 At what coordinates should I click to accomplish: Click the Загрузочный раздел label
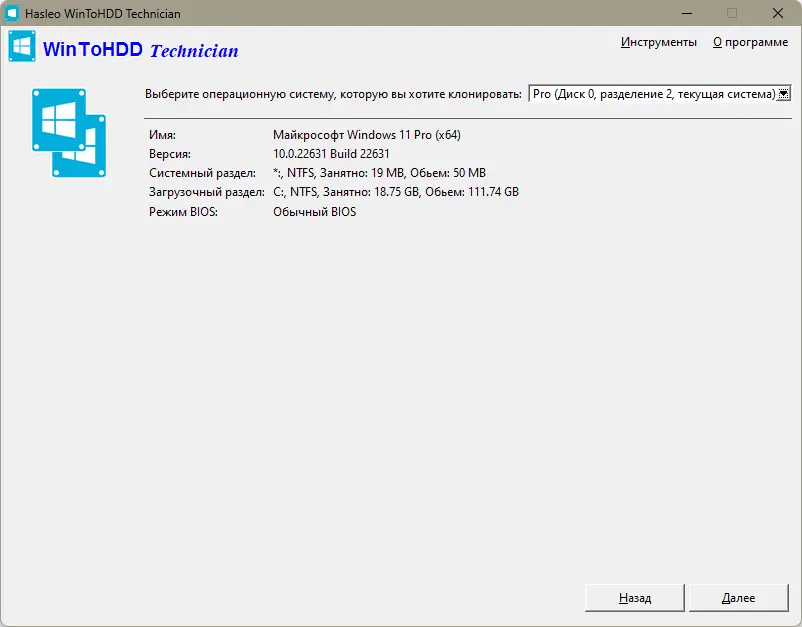(207, 192)
